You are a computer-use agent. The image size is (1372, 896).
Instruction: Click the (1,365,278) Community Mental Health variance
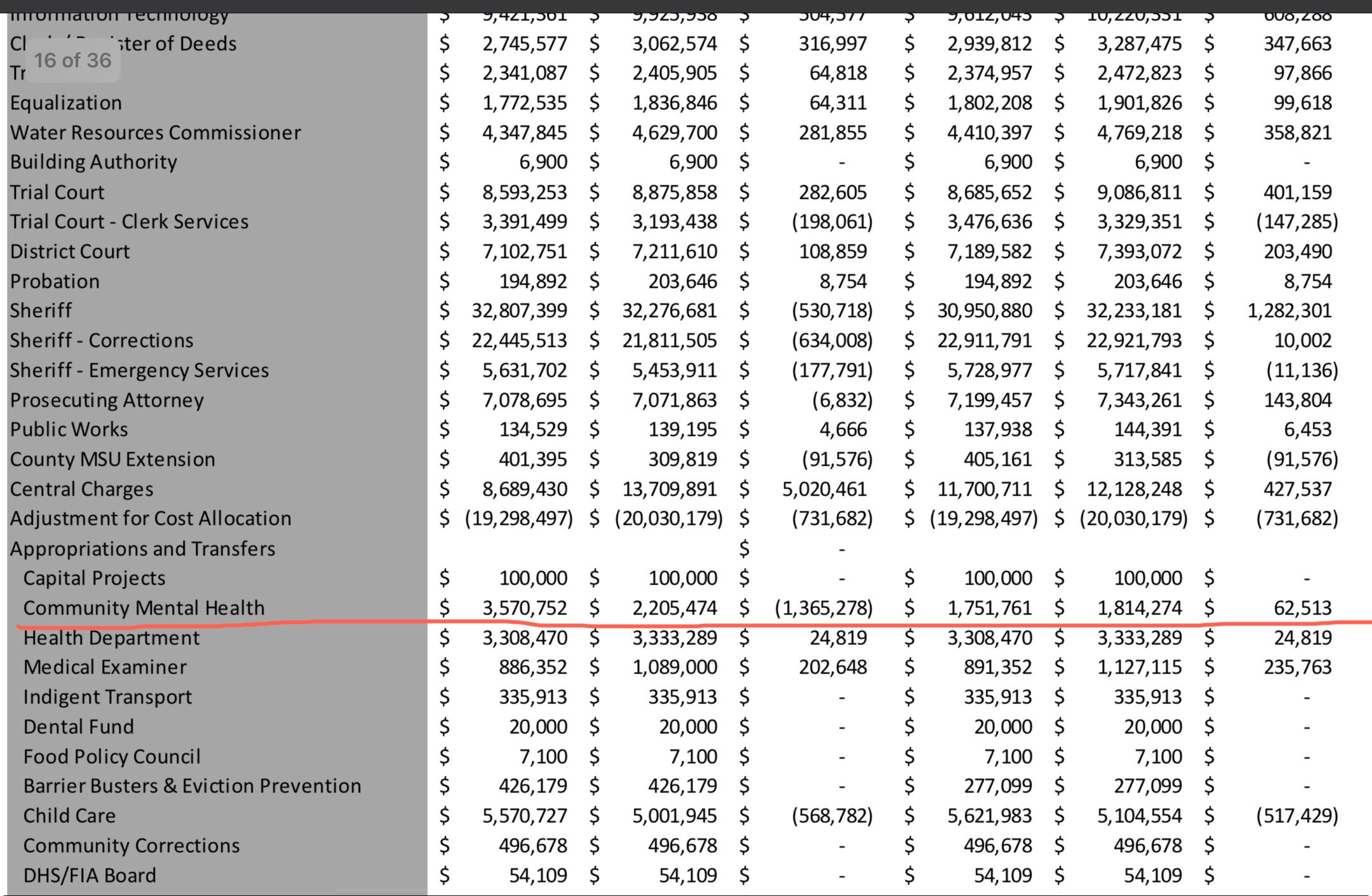tap(823, 608)
